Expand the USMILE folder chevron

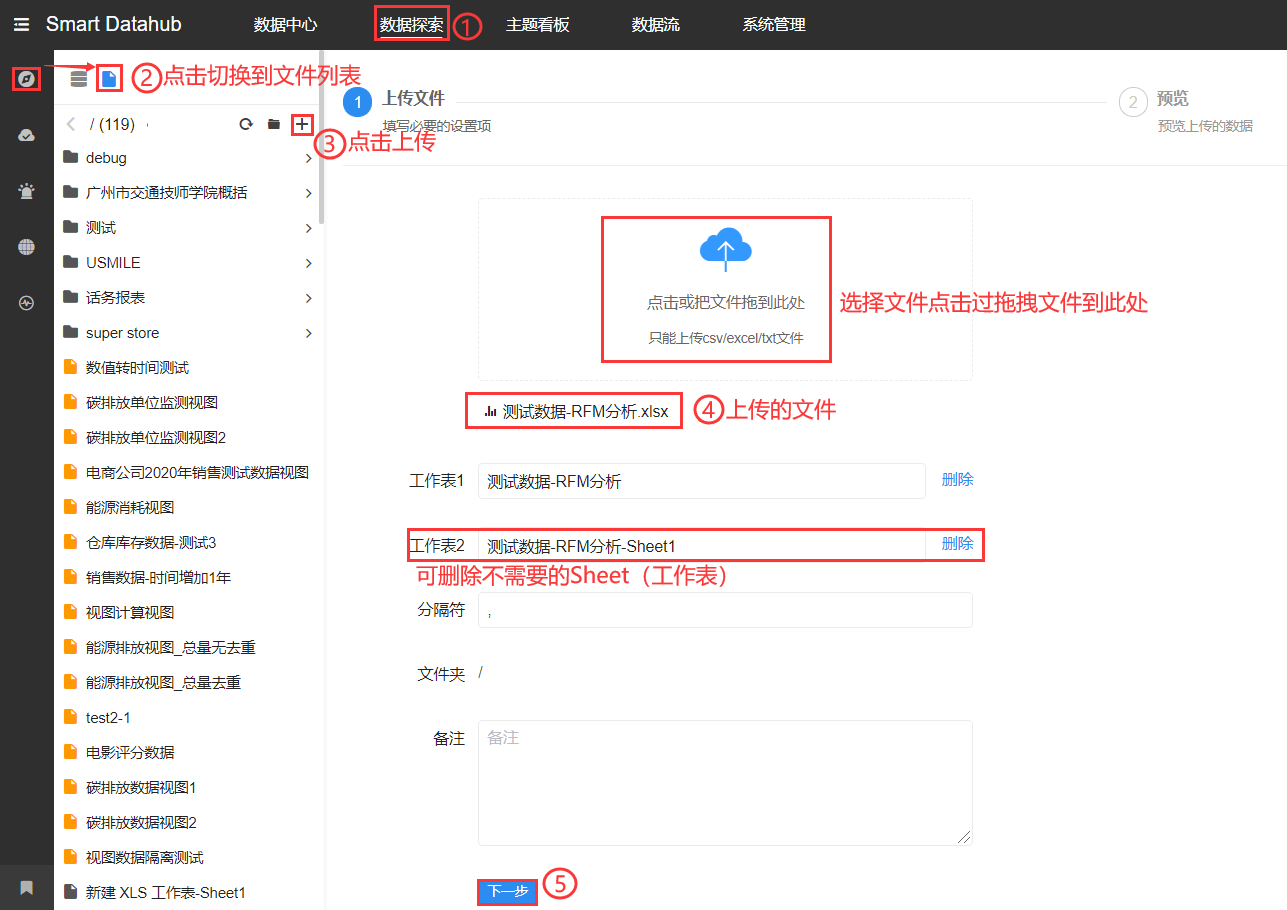(308, 263)
